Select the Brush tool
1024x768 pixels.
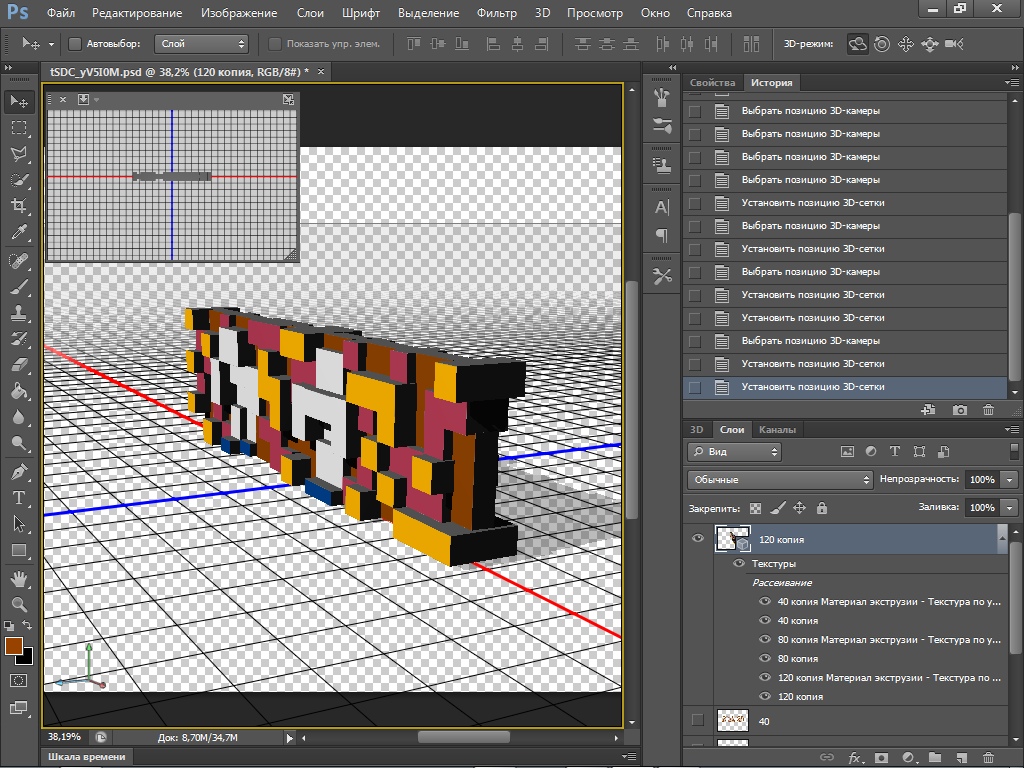click(19, 287)
